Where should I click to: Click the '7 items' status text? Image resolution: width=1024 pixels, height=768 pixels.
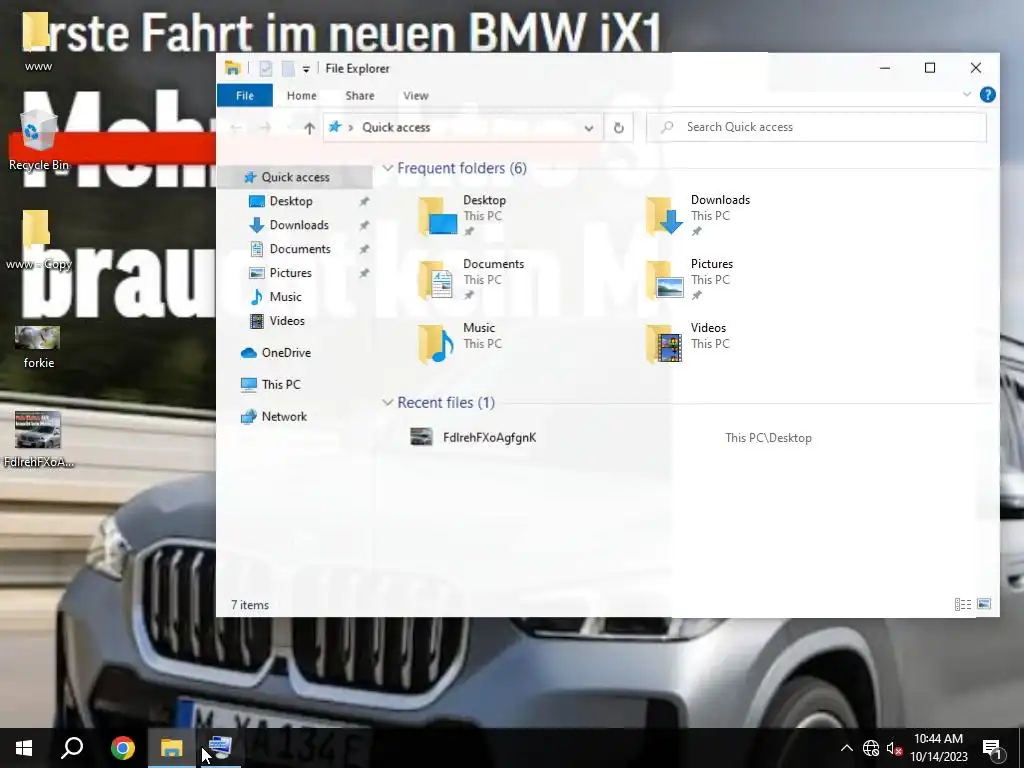250,605
